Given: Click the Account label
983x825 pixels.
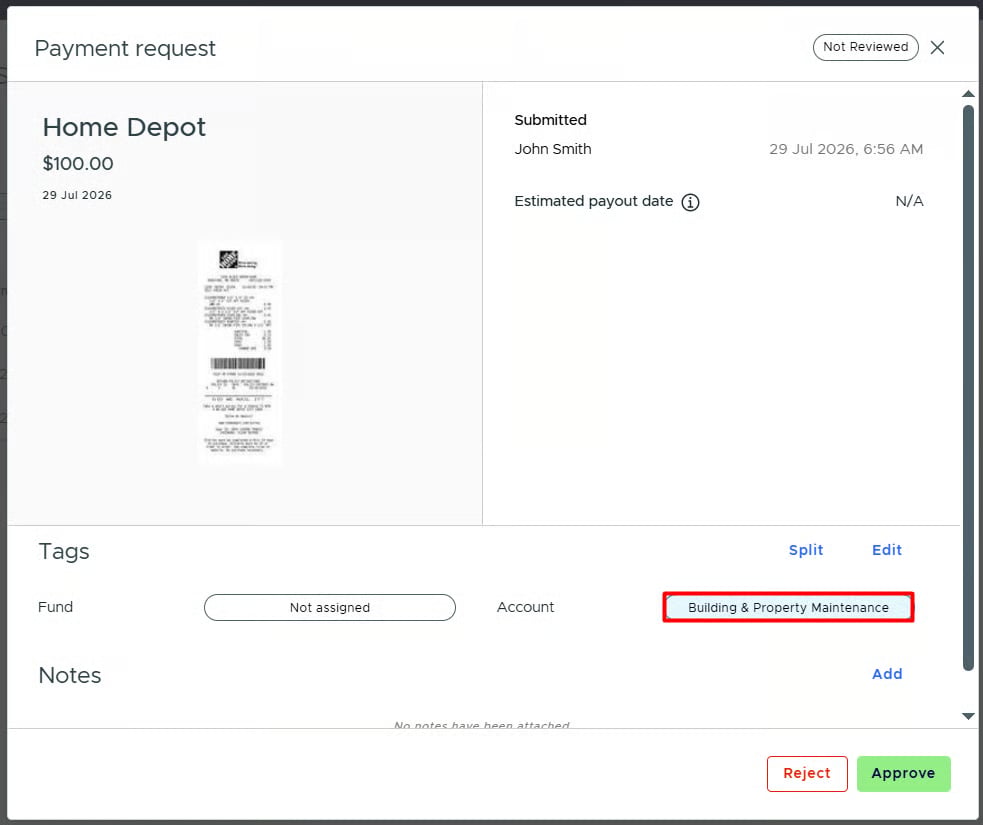Looking at the screenshot, I should [525, 607].
